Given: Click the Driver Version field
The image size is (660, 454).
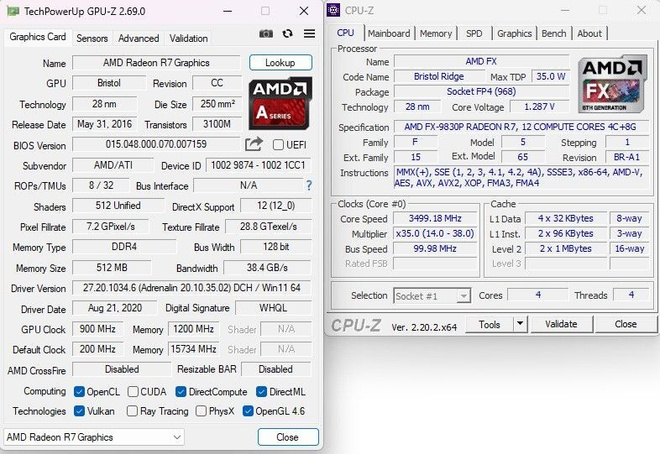Looking at the screenshot, I should coord(192,288).
